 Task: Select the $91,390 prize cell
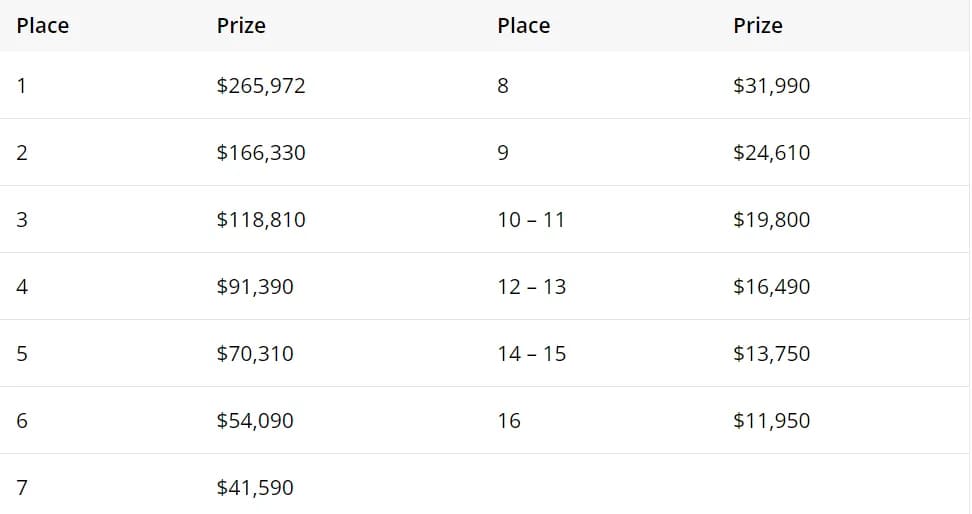(255, 287)
